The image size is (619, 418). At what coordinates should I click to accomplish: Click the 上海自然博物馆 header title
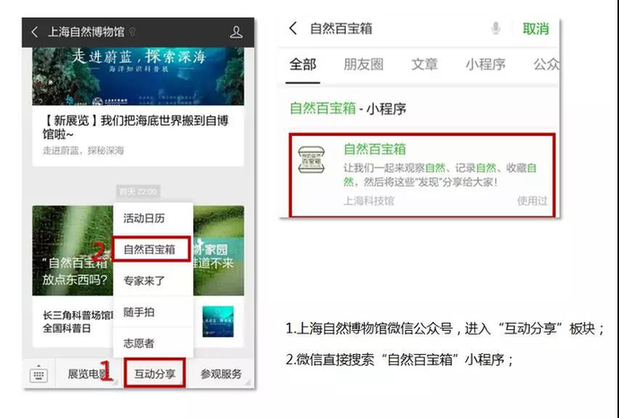click(86, 32)
